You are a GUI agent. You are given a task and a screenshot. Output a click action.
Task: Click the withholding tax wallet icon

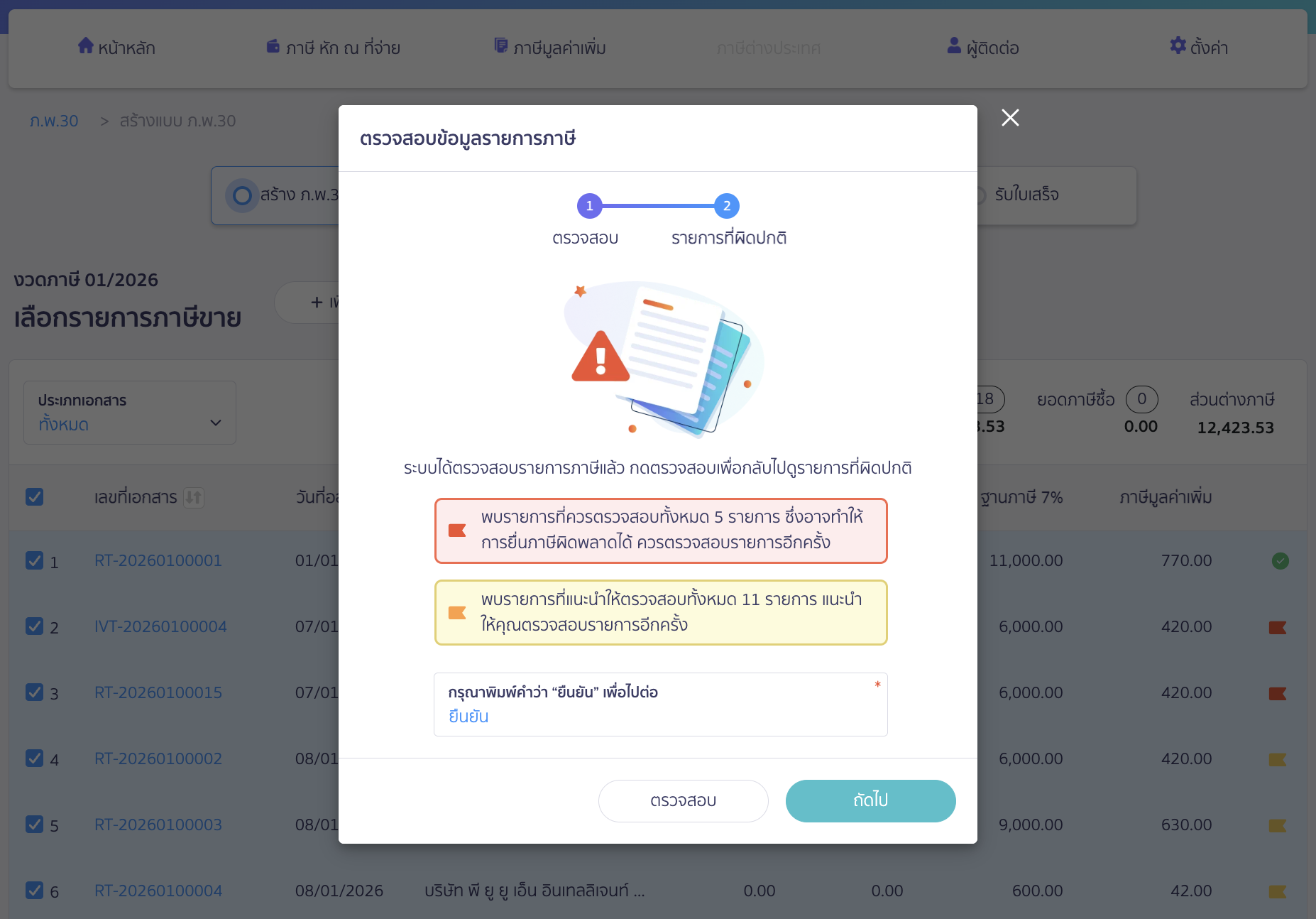tap(273, 46)
